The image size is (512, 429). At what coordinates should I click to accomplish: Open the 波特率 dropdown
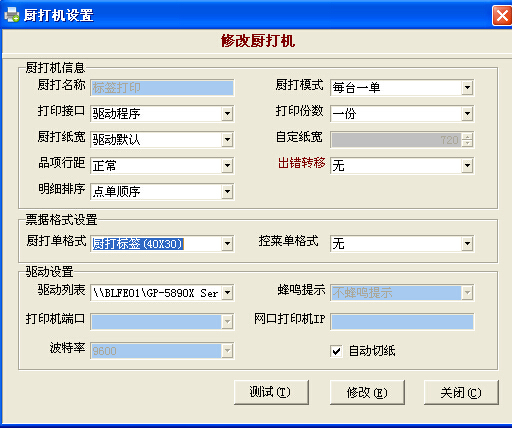227,351
